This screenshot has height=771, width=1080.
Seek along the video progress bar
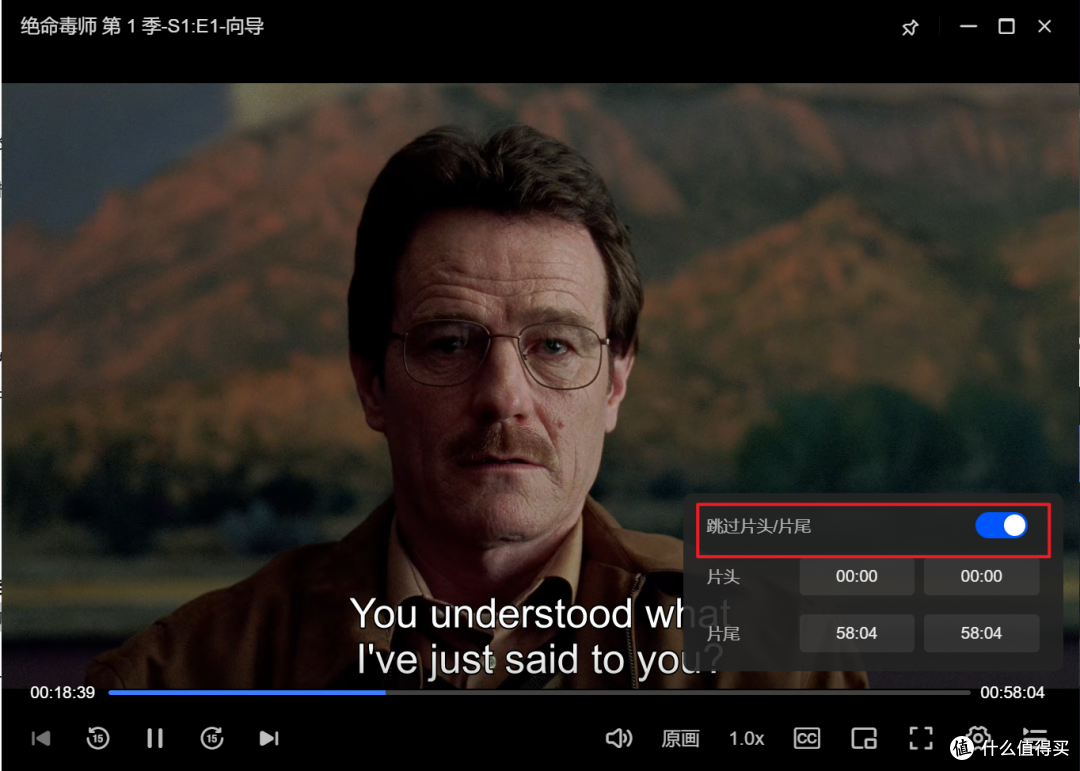539,692
